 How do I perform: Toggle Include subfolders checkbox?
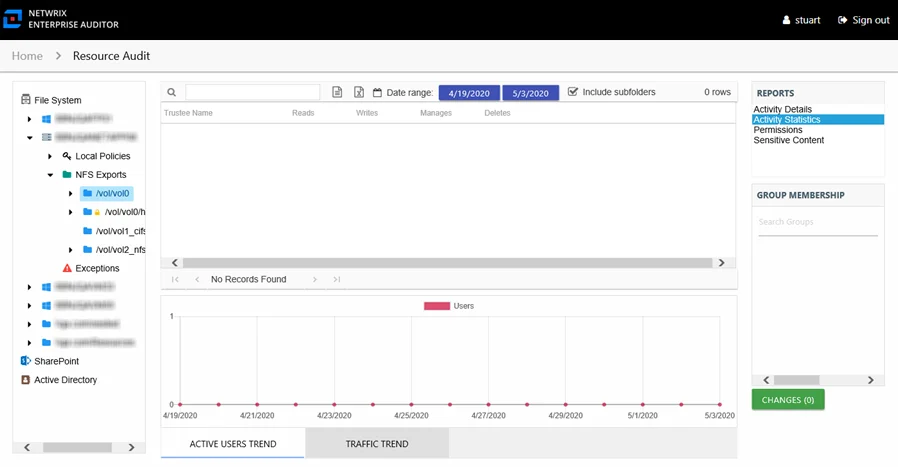click(x=573, y=92)
